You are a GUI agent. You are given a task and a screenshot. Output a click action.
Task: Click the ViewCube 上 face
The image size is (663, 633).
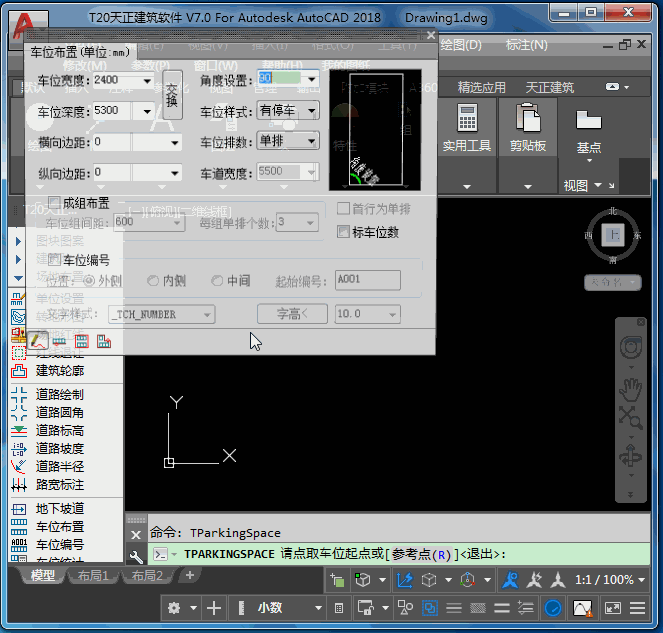pos(613,235)
